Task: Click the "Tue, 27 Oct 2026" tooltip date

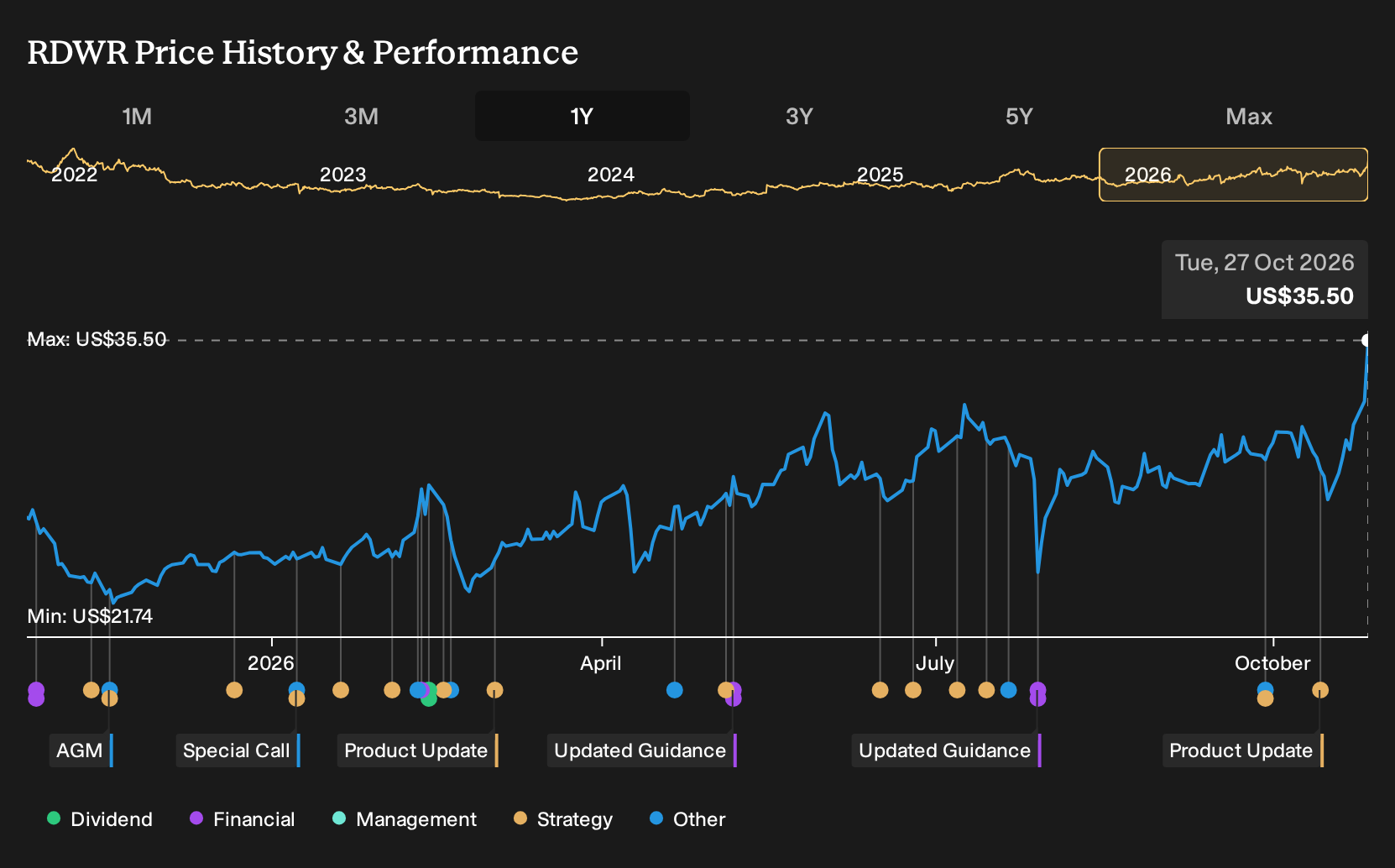Action: click(1265, 263)
